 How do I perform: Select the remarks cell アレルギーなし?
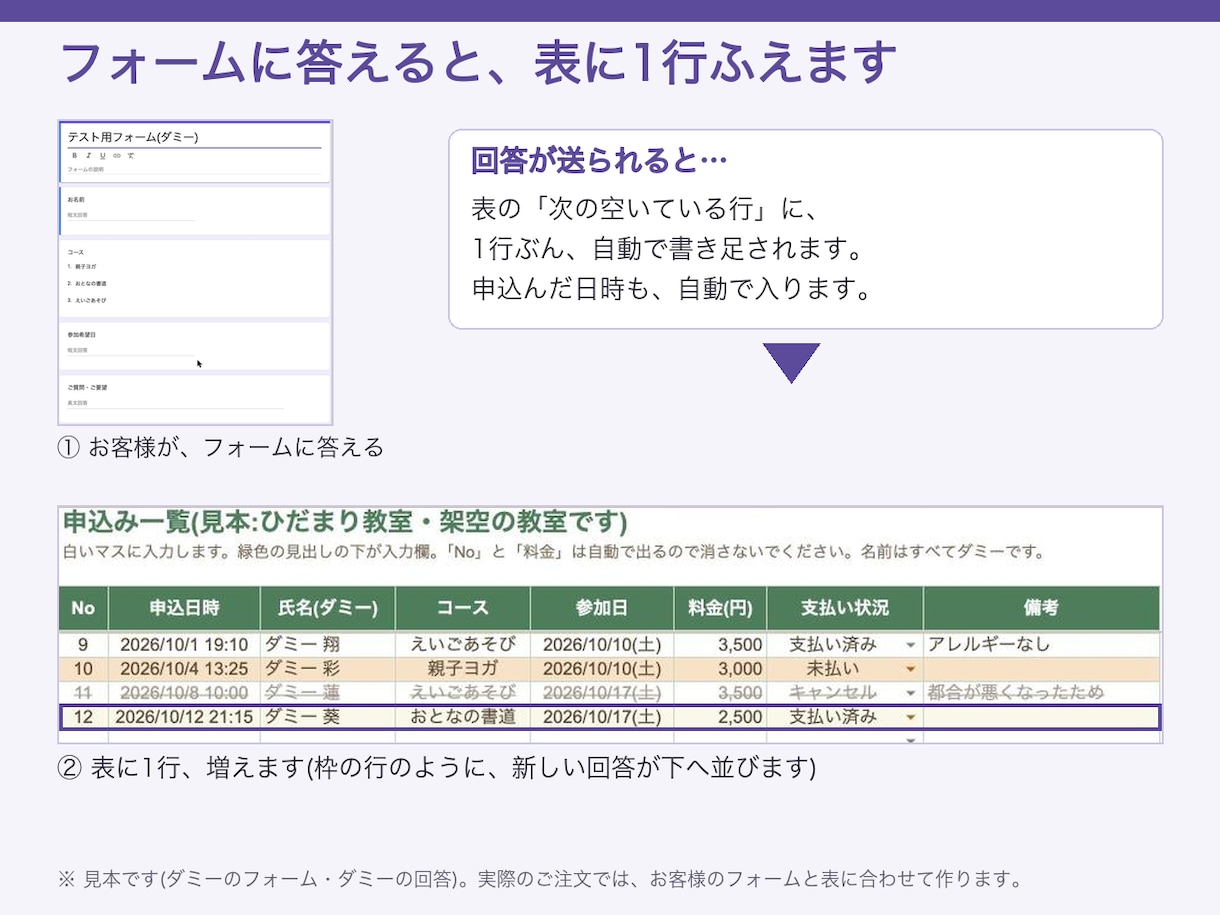pos(1041,645)
